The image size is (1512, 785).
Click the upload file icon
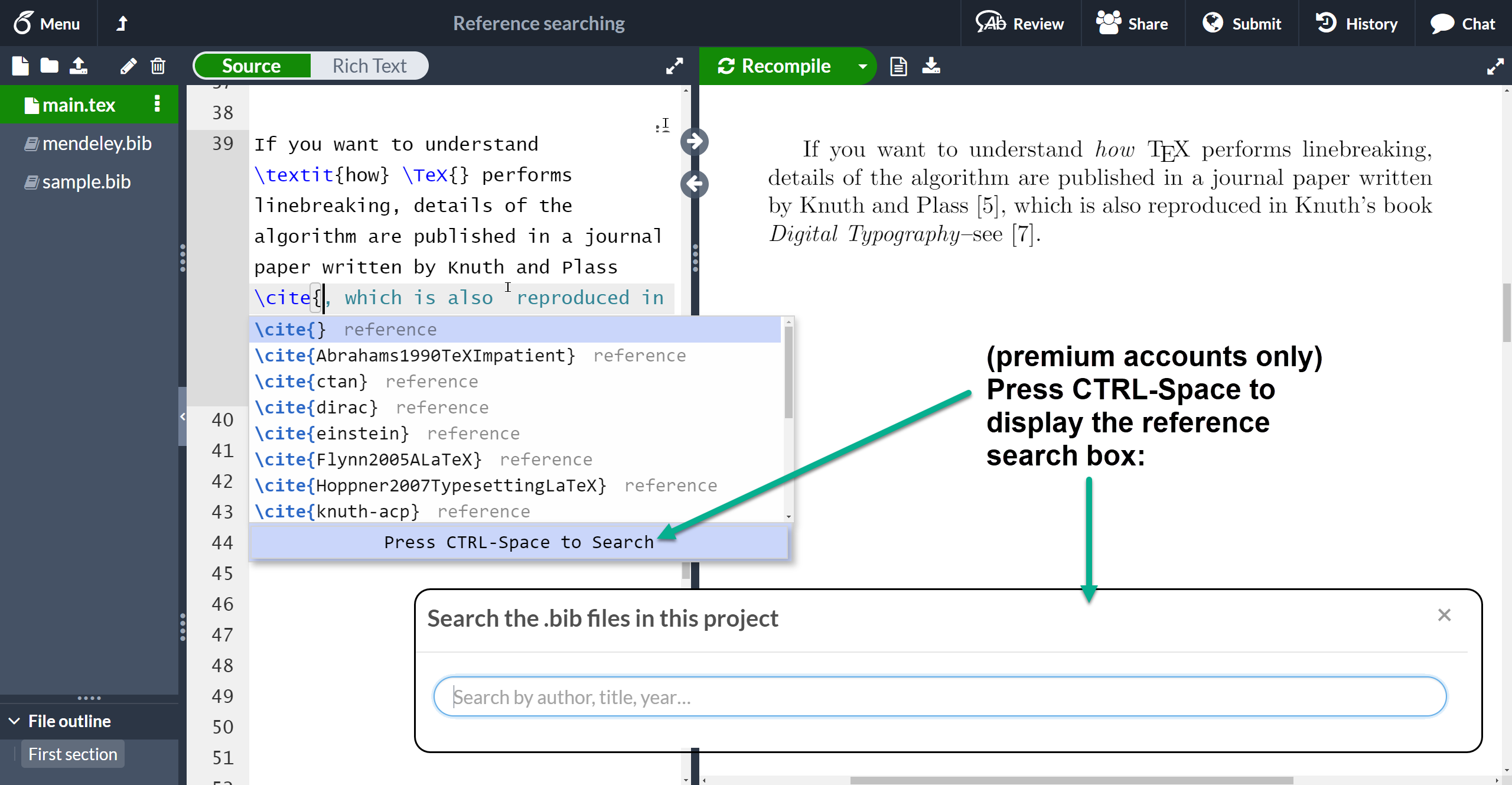point(77,65)
